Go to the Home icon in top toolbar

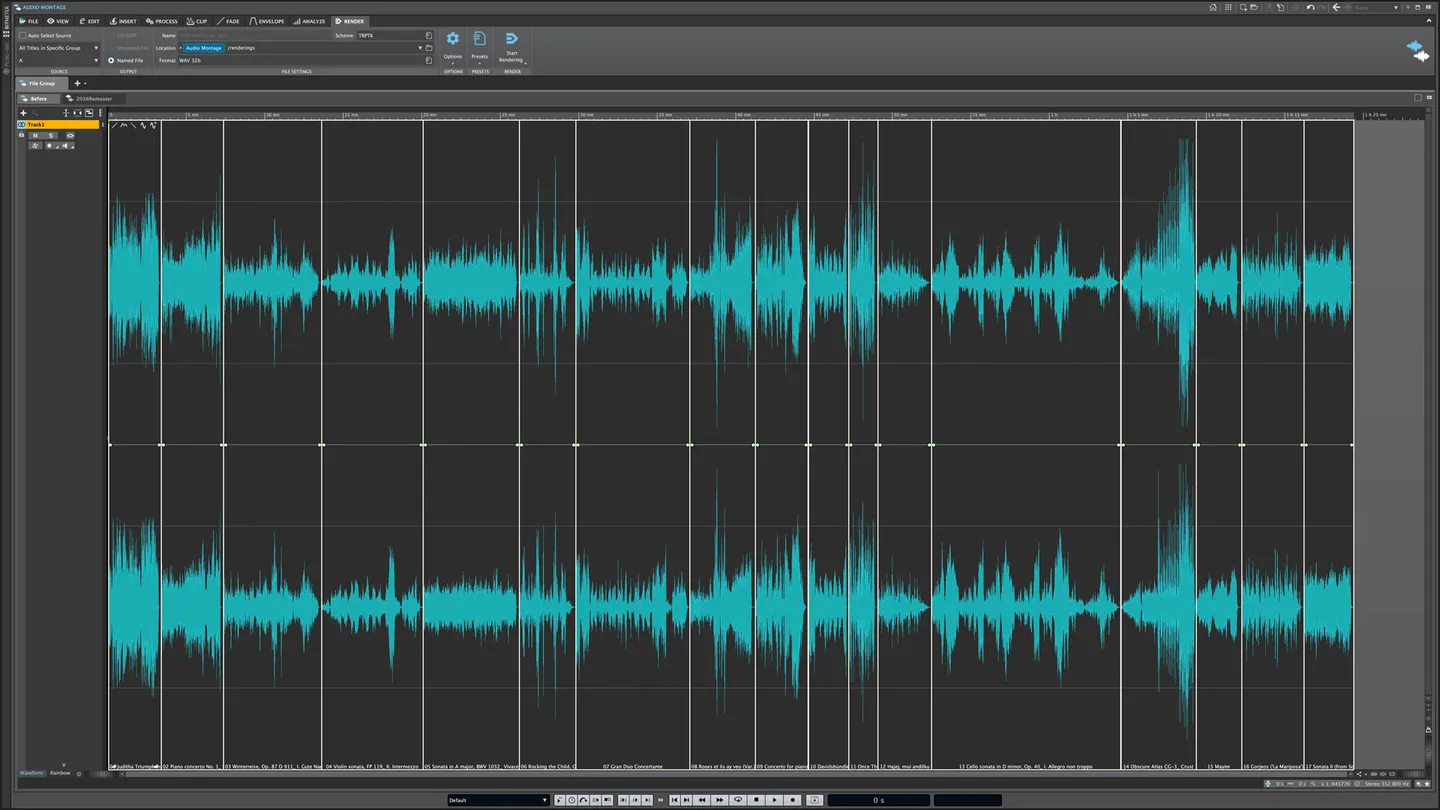pyautogui.click(x=1213, y=7)
